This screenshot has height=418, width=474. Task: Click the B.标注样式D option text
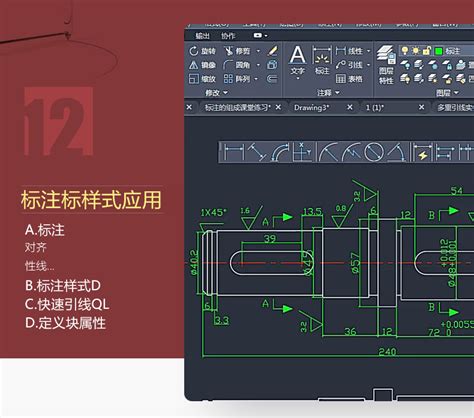click(63, 286)
